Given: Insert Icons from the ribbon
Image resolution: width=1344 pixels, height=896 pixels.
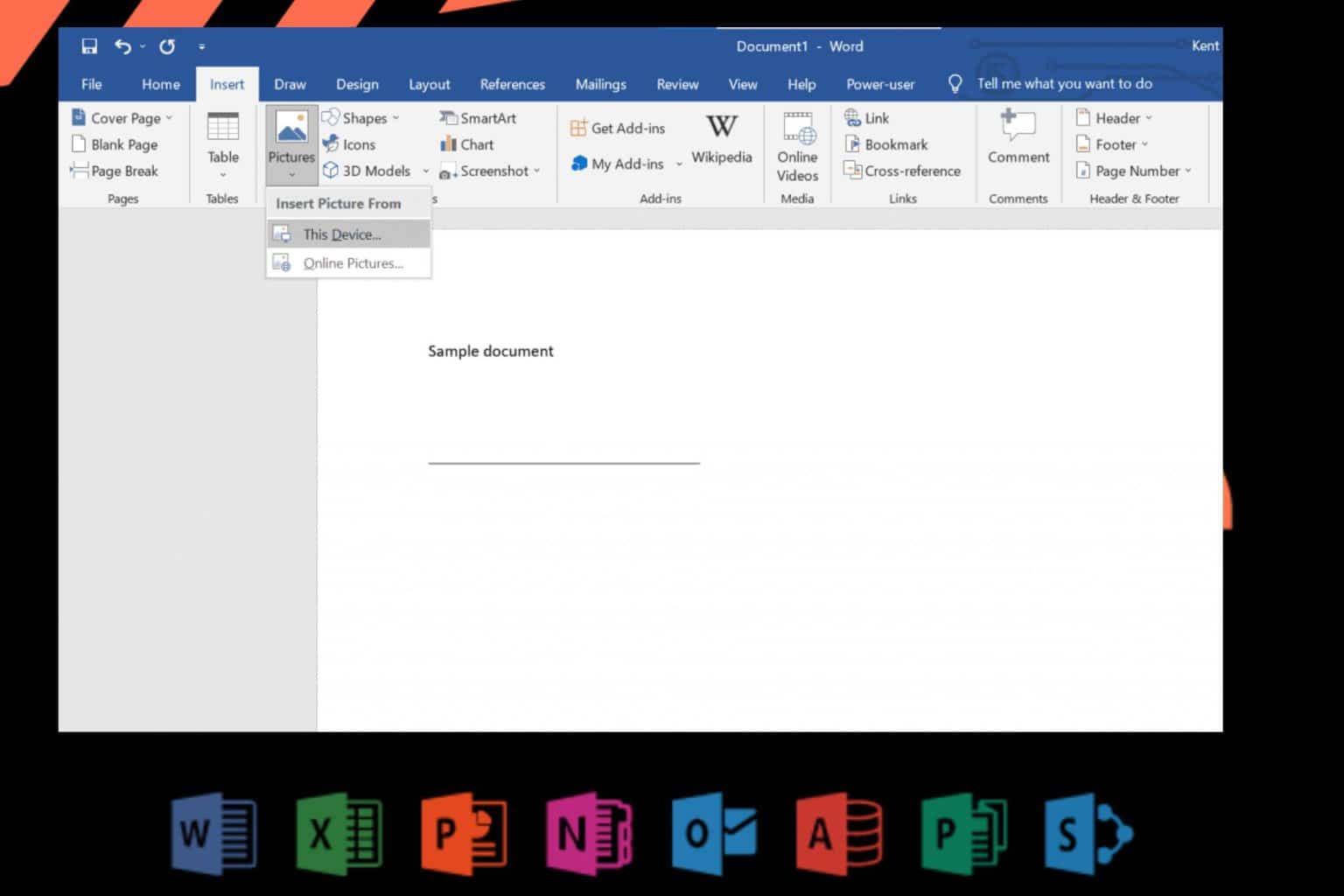Looking at the screenshot, I should 349,144.
